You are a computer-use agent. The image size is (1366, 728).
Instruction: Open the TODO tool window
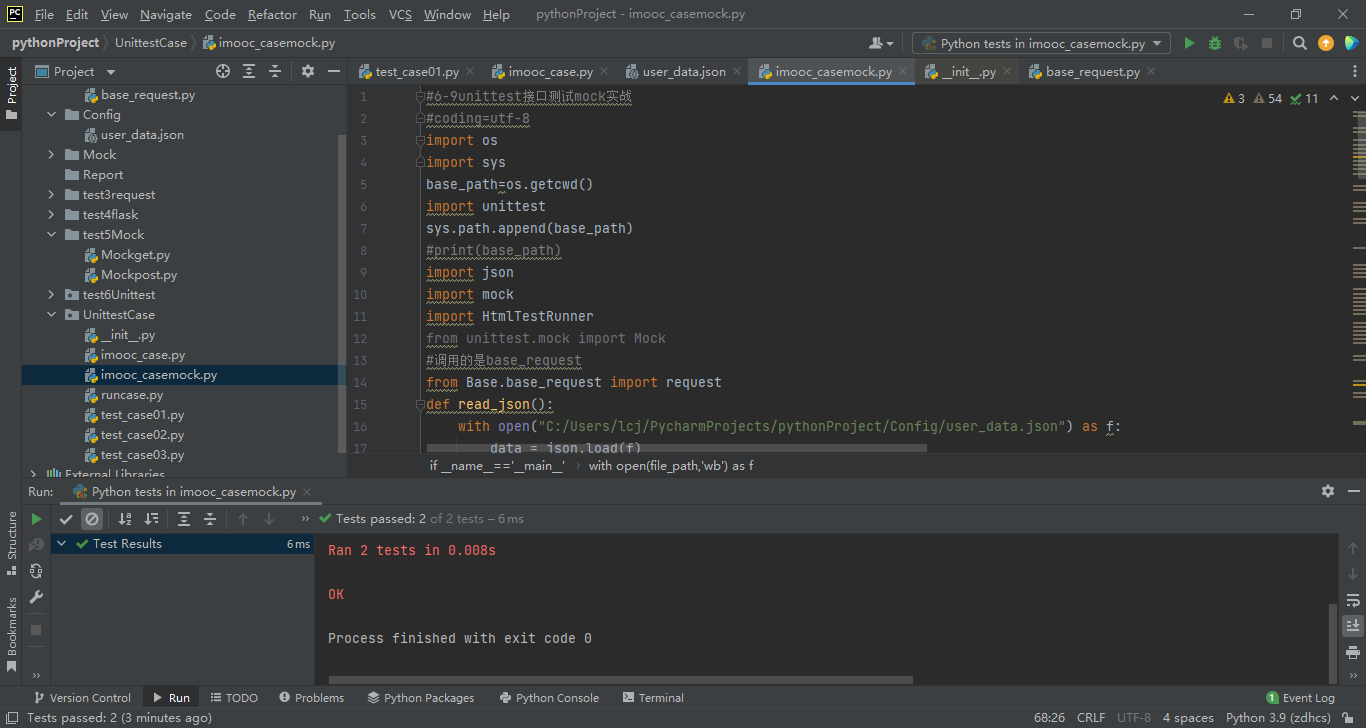pos(232,698)
